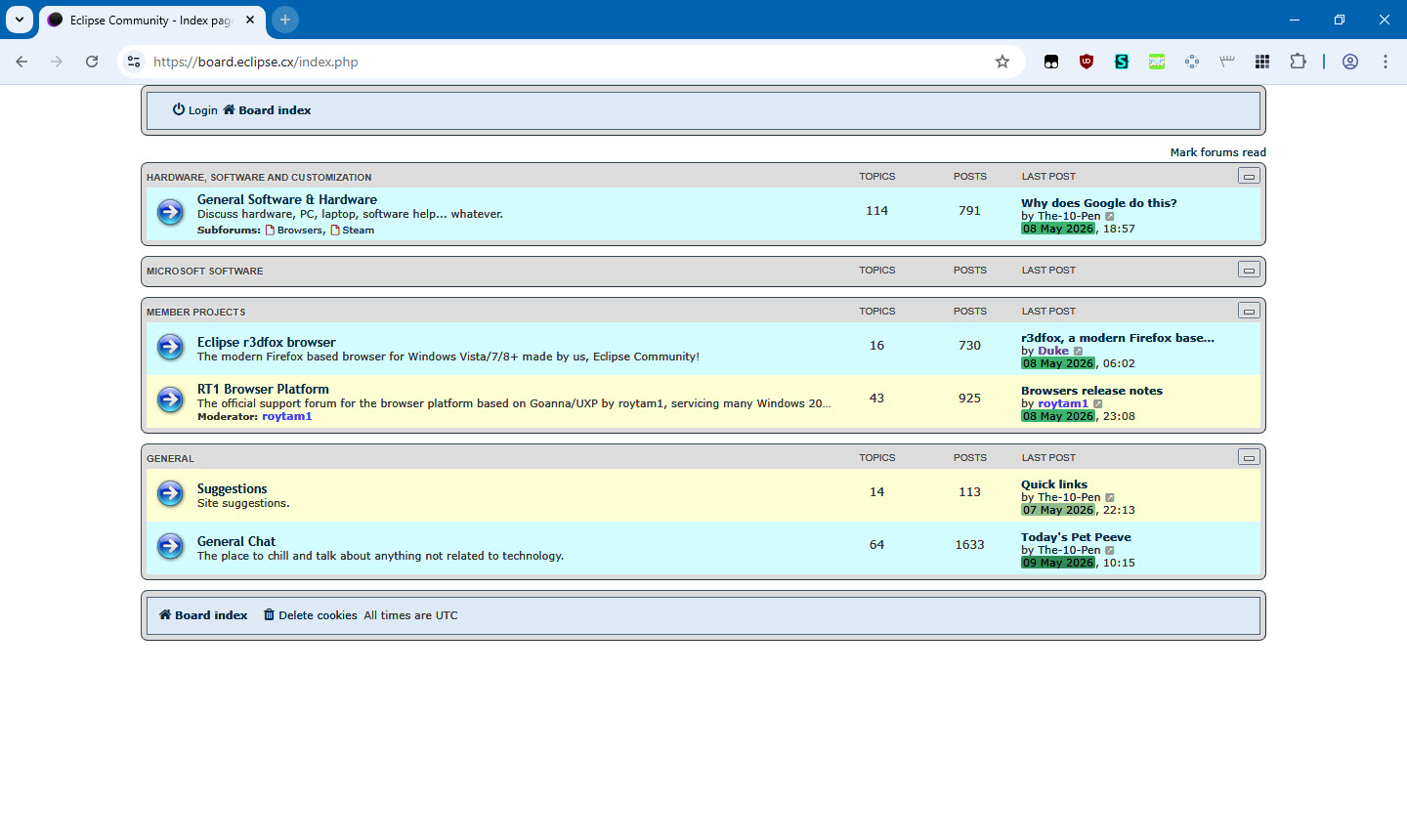Screen dimensions: 1407x840
Task: Go to Board index in top bar
Action: pos(267,110)
